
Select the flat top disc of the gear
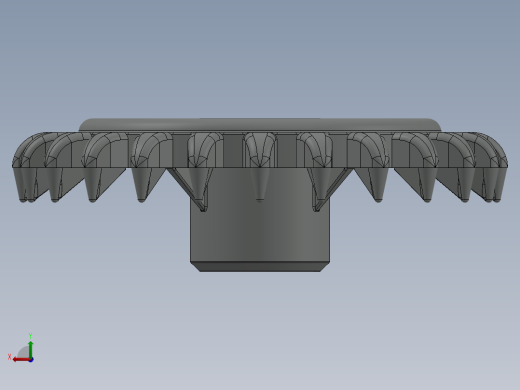pos(260,125)
